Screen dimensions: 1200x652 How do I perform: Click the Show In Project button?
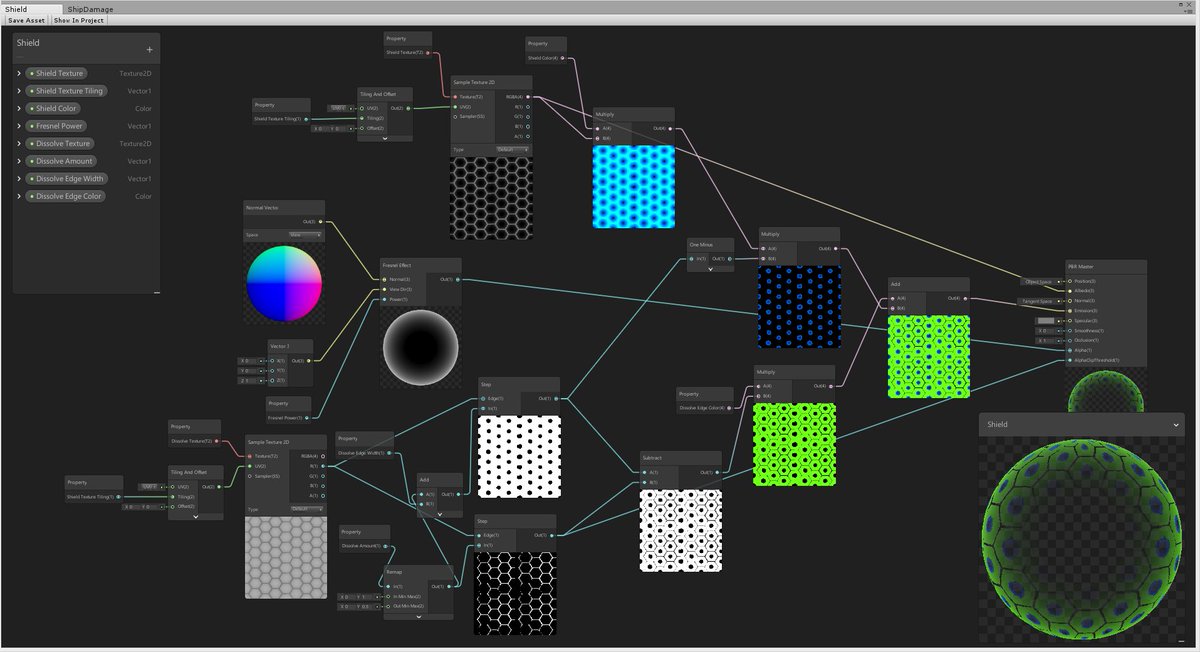[x=78, y=20]
